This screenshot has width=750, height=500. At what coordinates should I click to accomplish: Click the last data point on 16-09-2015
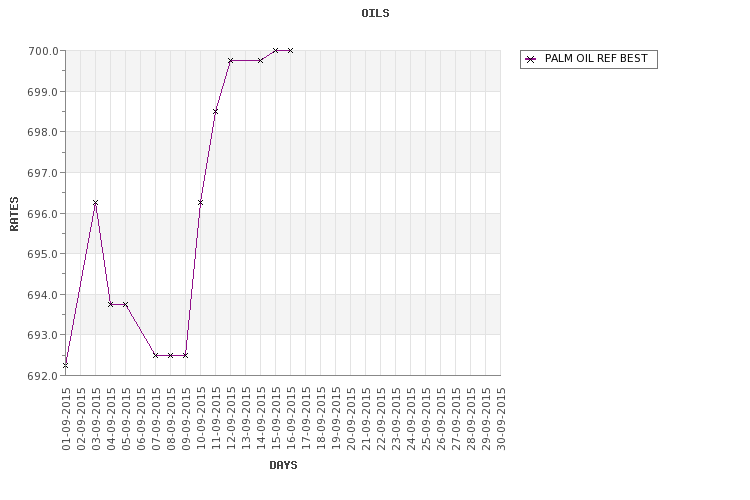point(290,50)
